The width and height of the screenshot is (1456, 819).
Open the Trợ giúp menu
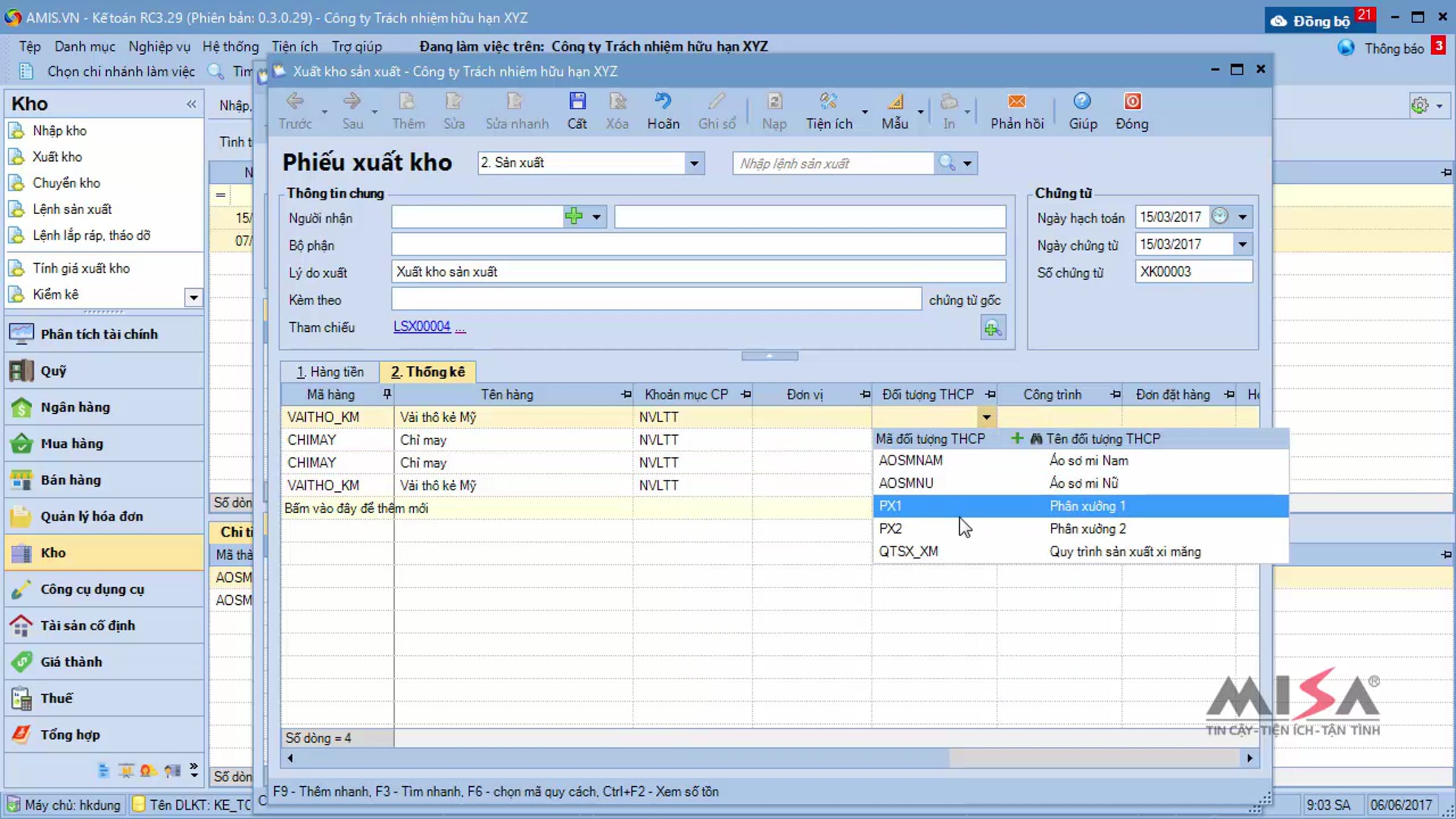pos(357,47)
